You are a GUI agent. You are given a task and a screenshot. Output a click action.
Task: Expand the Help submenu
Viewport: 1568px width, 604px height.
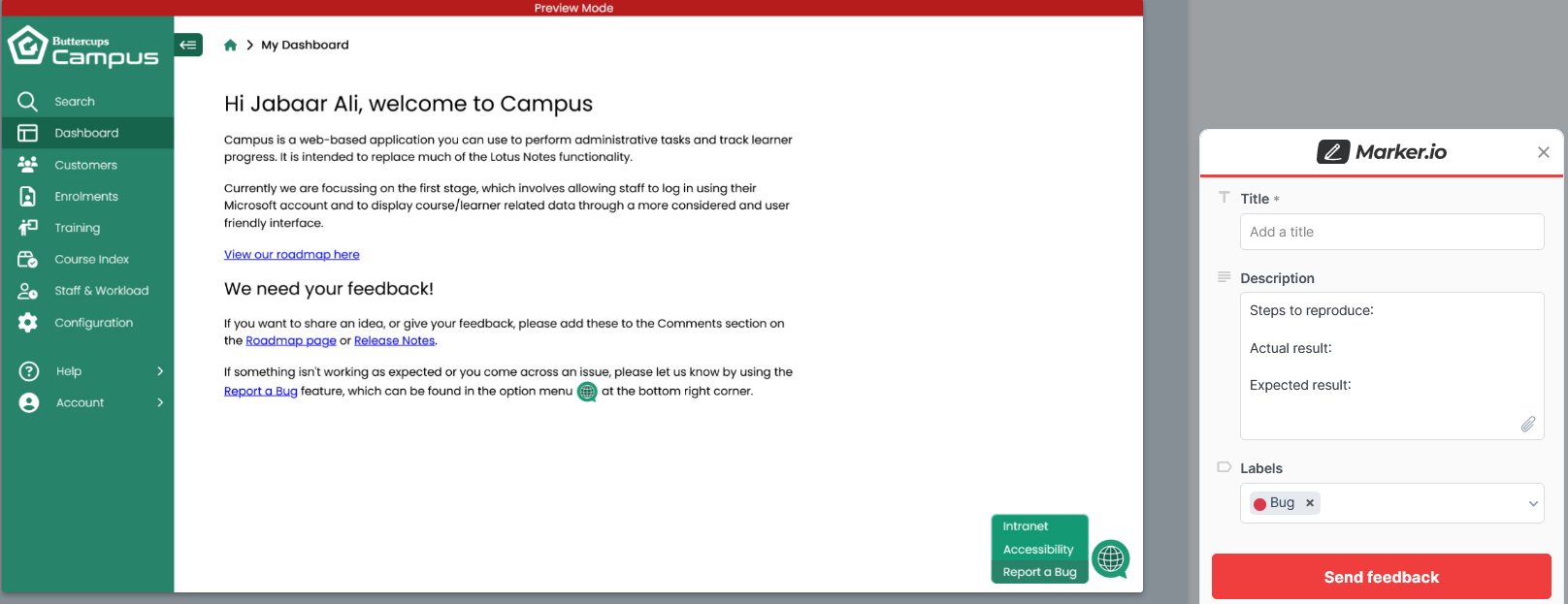click(x=160, y=371)
